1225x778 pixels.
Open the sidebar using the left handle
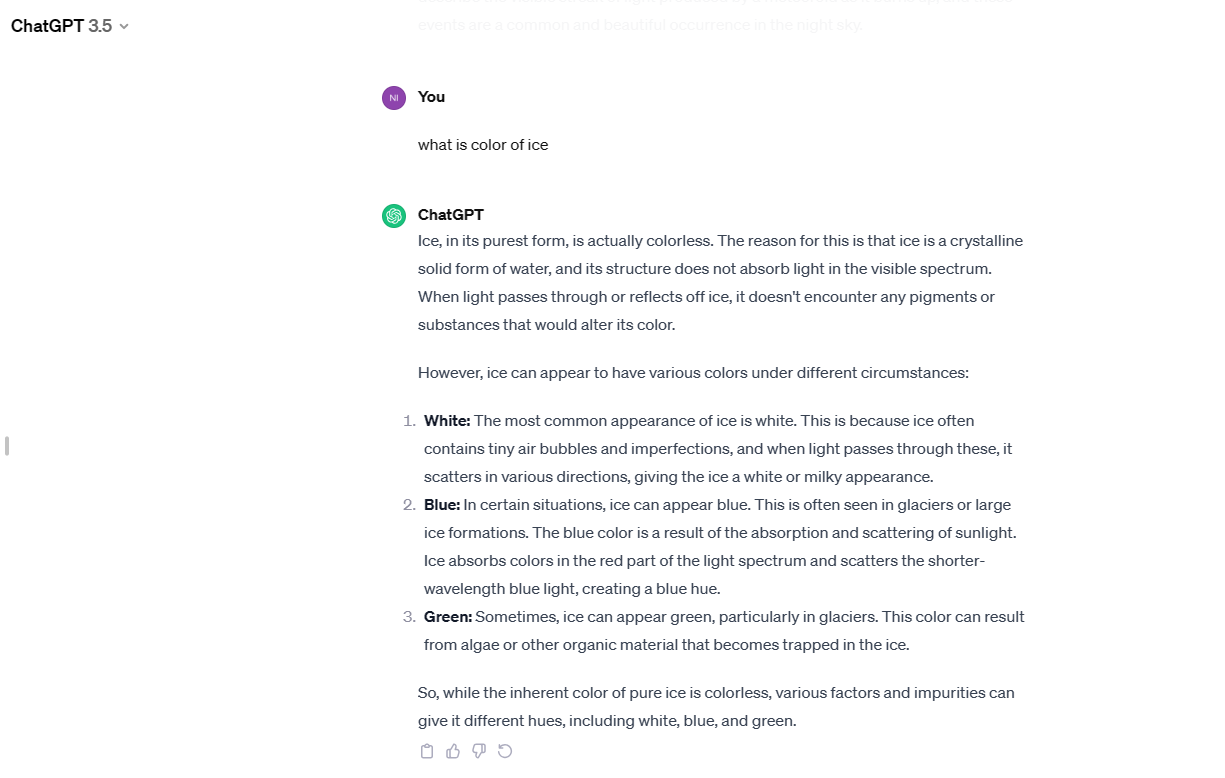pos(7,446)
